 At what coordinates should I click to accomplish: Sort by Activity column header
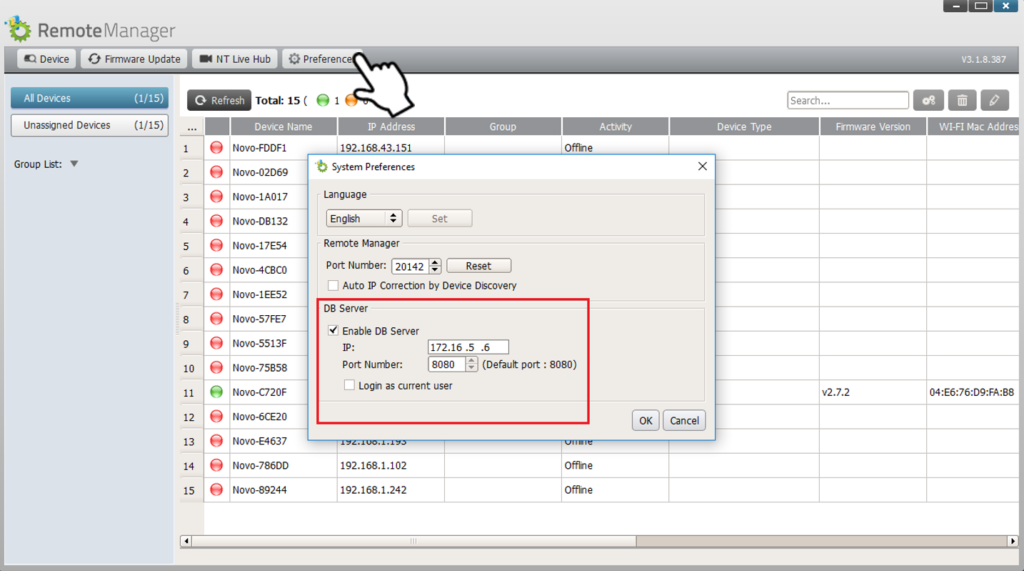615,127
